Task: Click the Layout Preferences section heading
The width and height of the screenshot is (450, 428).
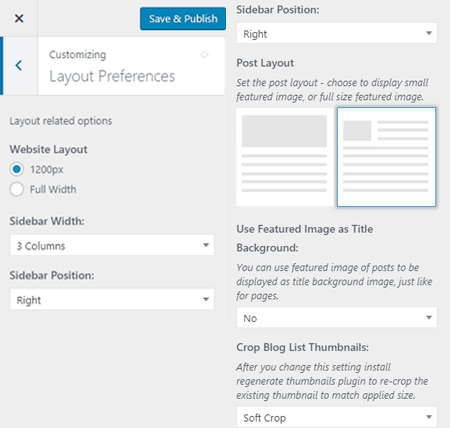Action: pyautogui.click(x=112, y=76)
